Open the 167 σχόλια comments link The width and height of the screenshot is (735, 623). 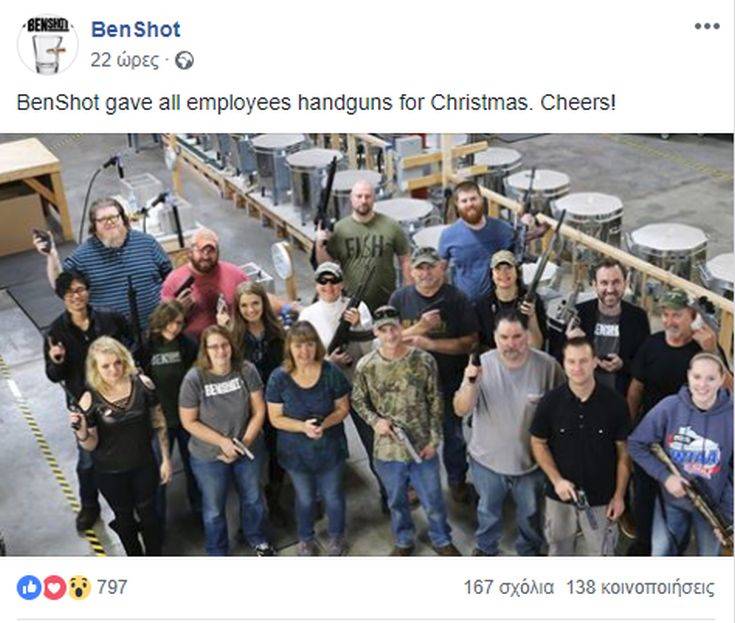509,587
